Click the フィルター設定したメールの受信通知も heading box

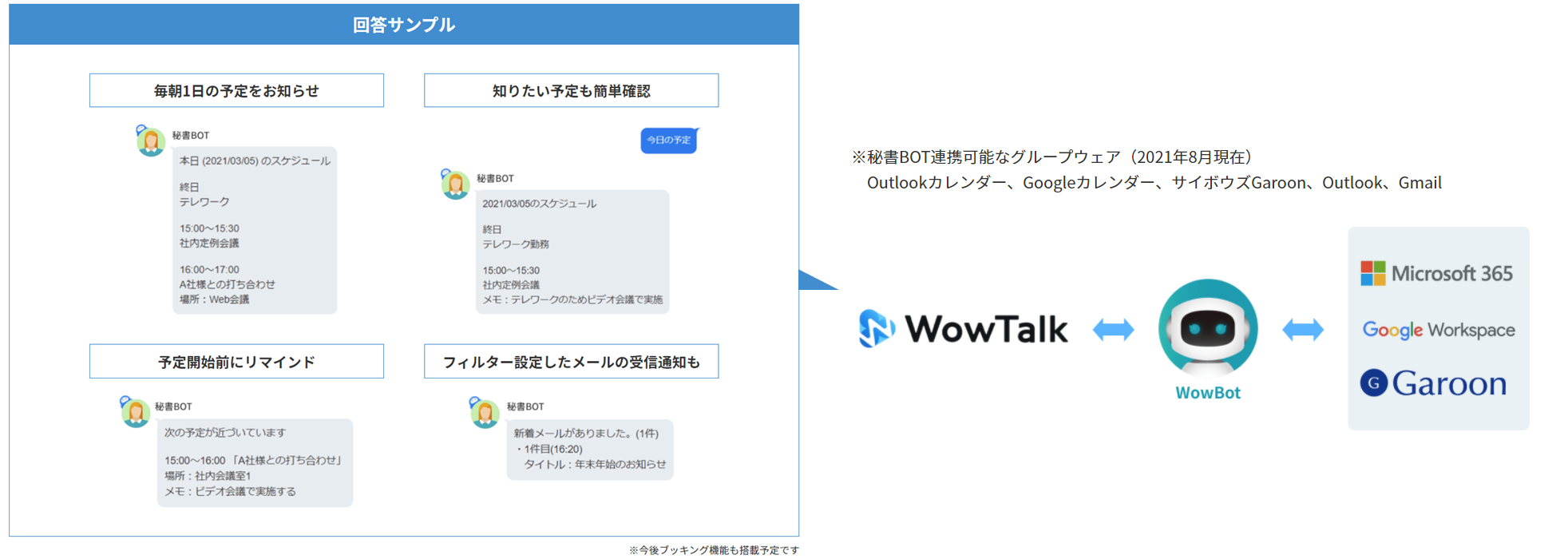[572, 362]
